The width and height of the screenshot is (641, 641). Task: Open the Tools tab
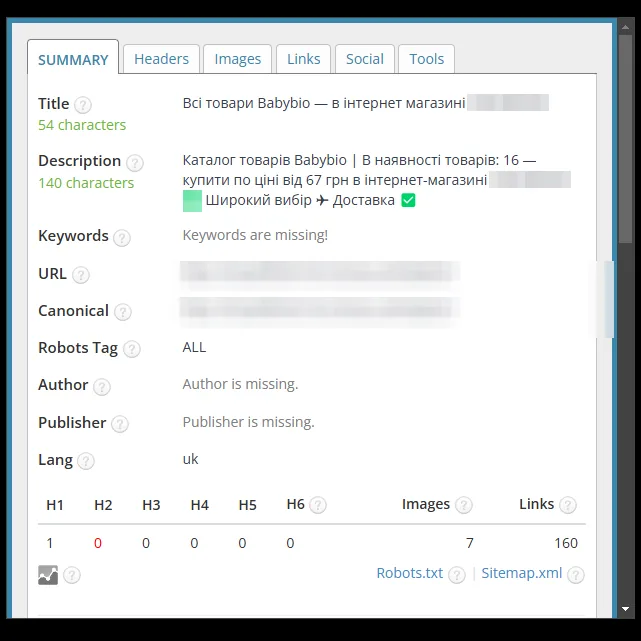click(426, 59)
